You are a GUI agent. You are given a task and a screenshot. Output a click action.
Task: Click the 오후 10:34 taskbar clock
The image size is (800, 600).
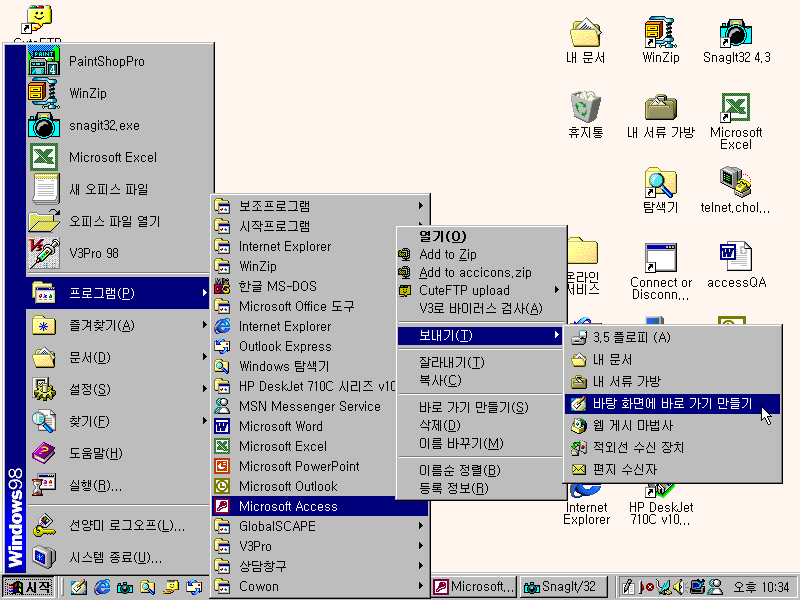[x=761, y=587]
